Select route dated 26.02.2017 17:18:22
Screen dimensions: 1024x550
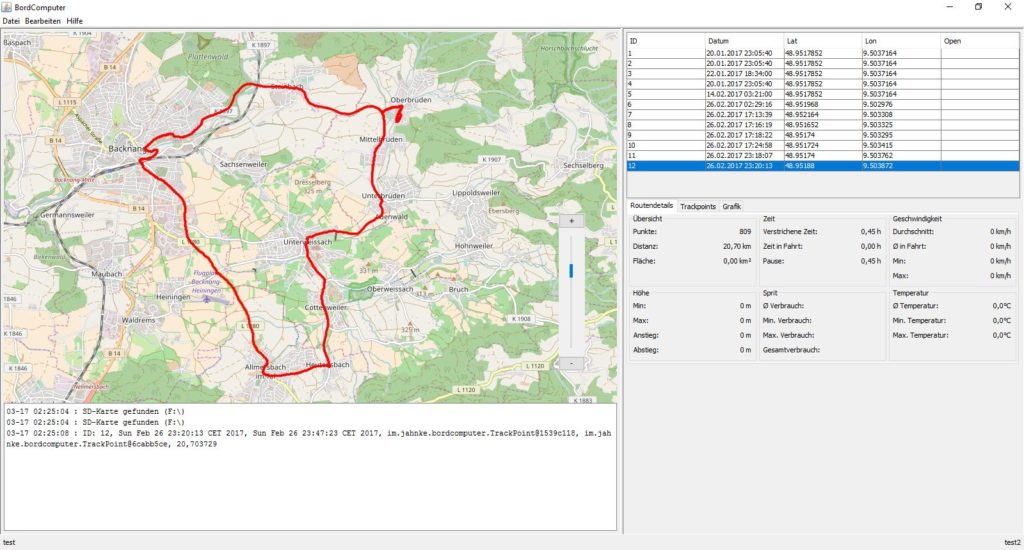[822, 135]
